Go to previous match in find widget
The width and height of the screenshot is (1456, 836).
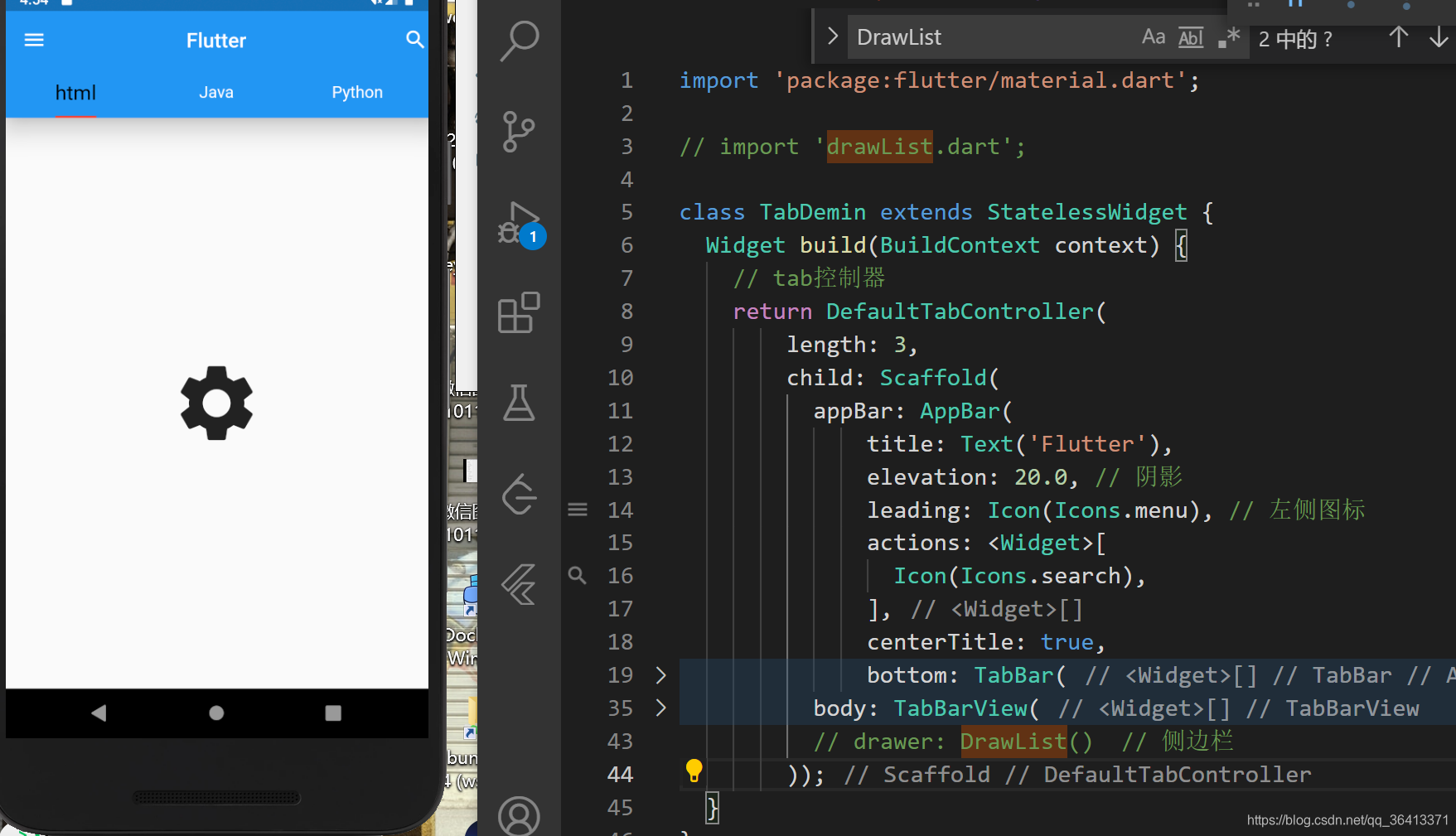coord(1399,37)
